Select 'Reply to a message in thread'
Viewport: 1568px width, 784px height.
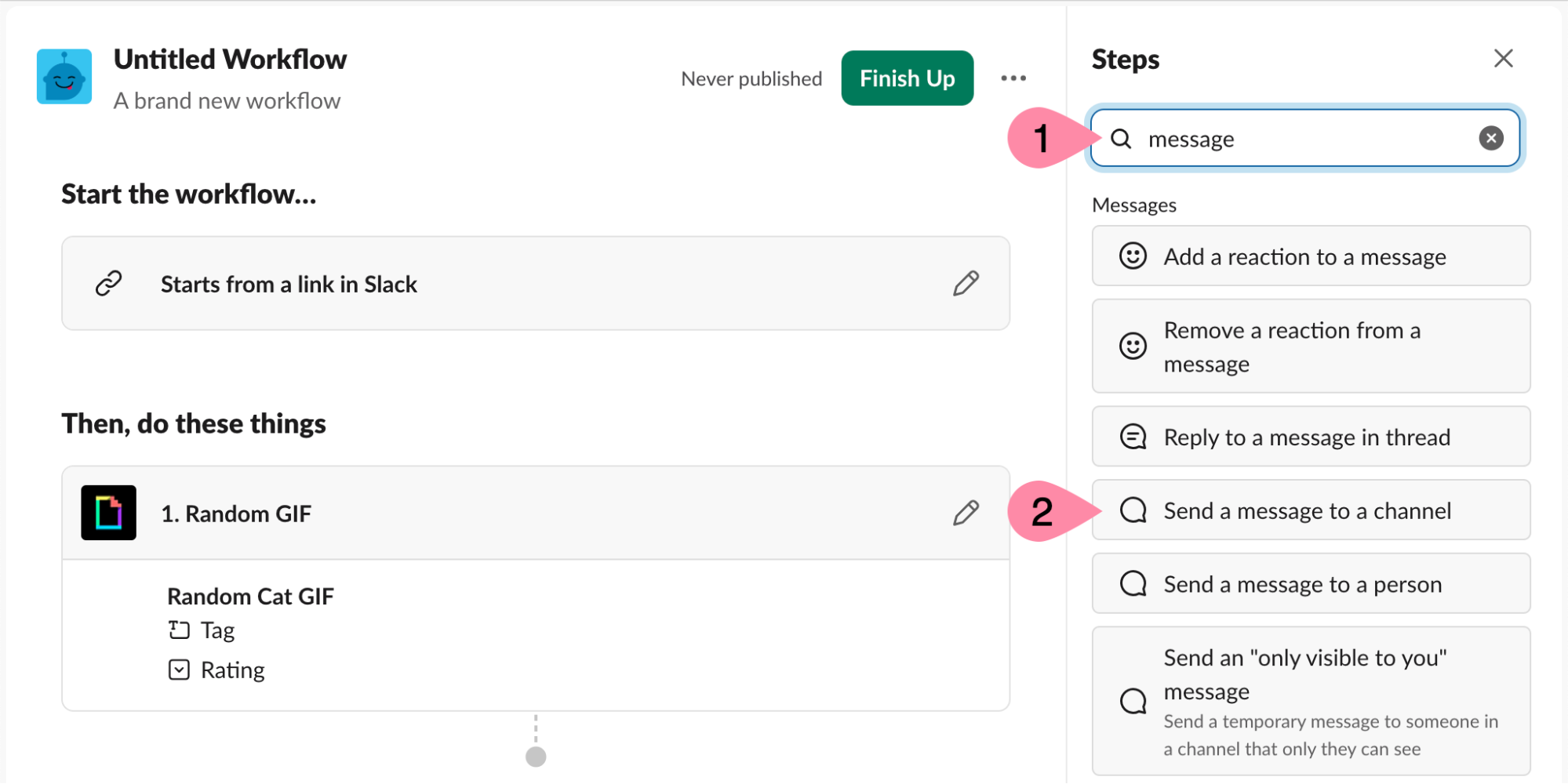pyautogui.click(x=1310, y=437)
